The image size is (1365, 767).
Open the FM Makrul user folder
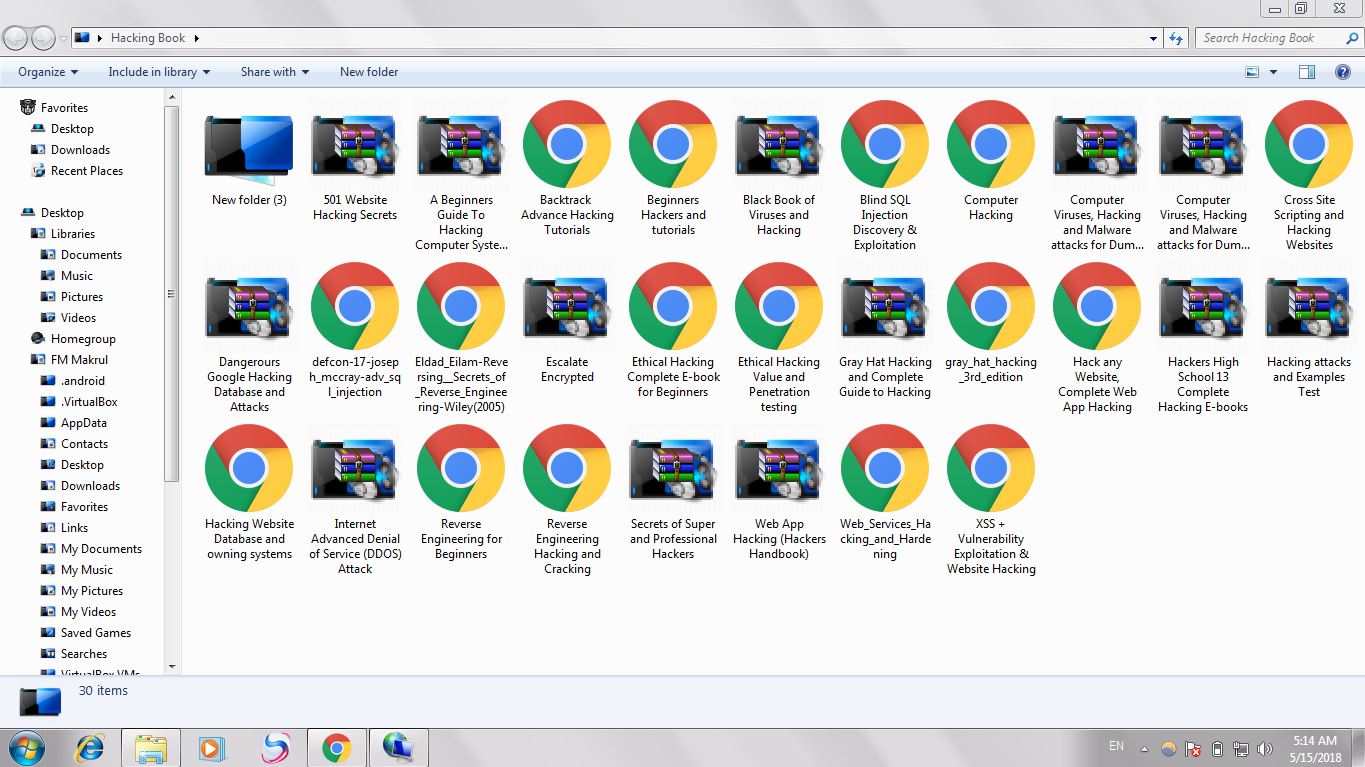(x=69, y=360)
